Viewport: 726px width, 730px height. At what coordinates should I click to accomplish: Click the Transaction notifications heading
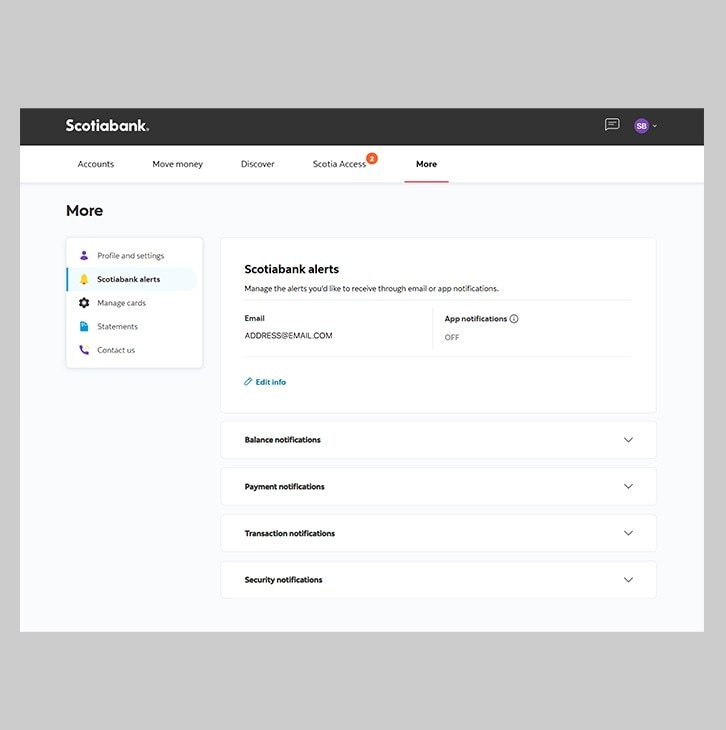(x=290, y=533)
